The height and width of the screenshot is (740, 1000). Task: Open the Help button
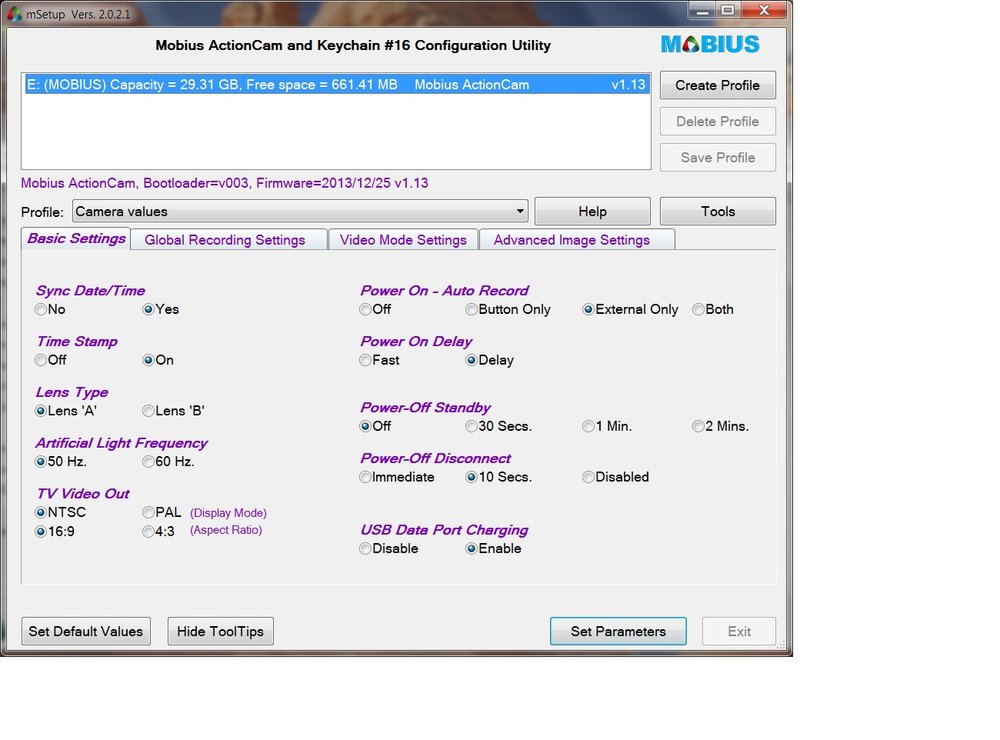click(592, 211)
